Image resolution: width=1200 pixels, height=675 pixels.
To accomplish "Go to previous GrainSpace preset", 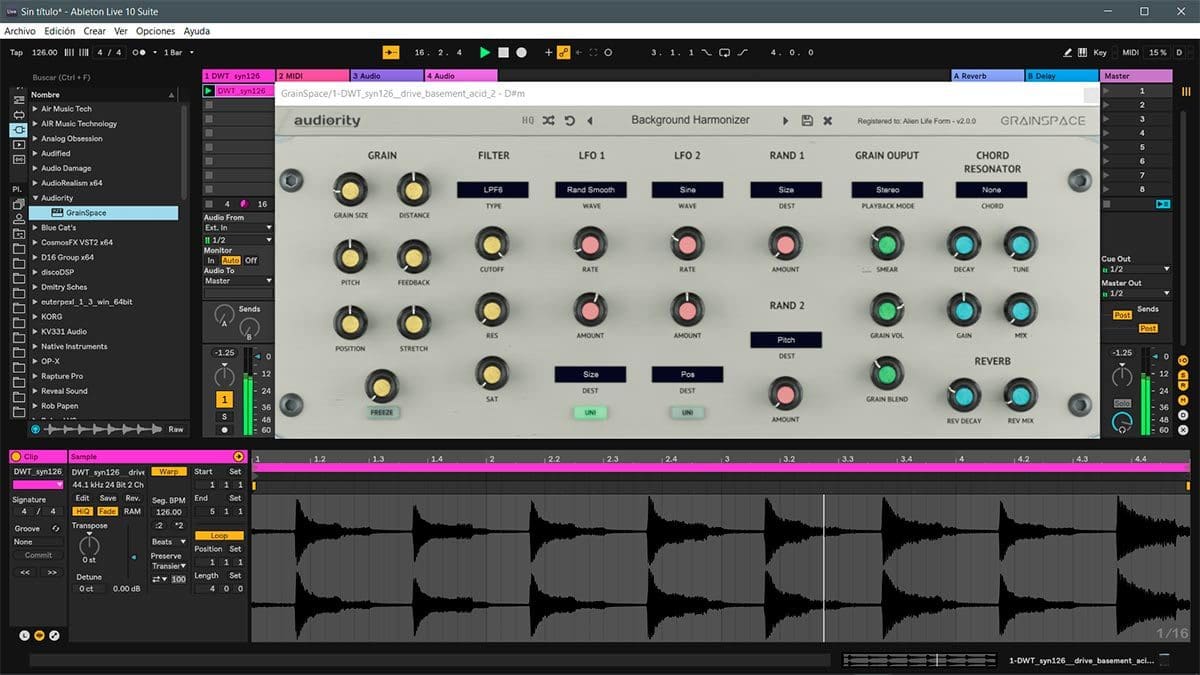I will [x=589, y=120].
